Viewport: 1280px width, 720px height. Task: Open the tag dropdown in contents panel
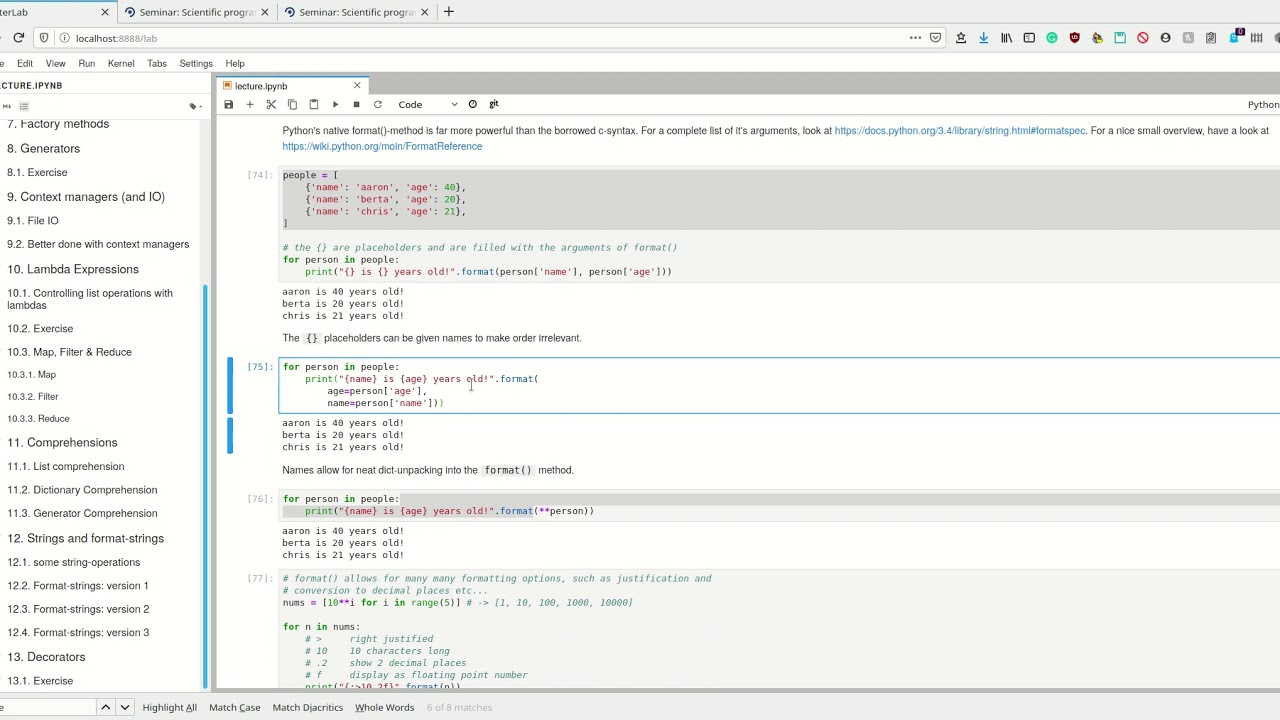195,106
